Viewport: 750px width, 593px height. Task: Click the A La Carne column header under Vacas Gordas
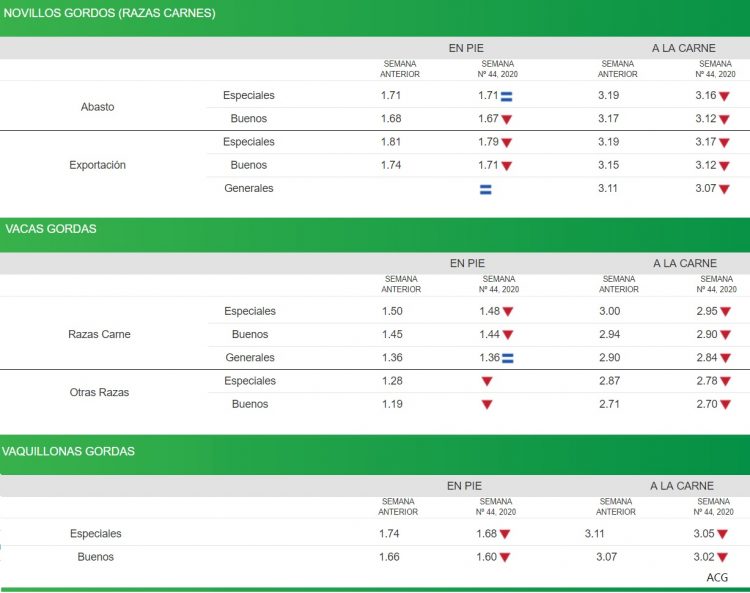[x=685, y=264]
